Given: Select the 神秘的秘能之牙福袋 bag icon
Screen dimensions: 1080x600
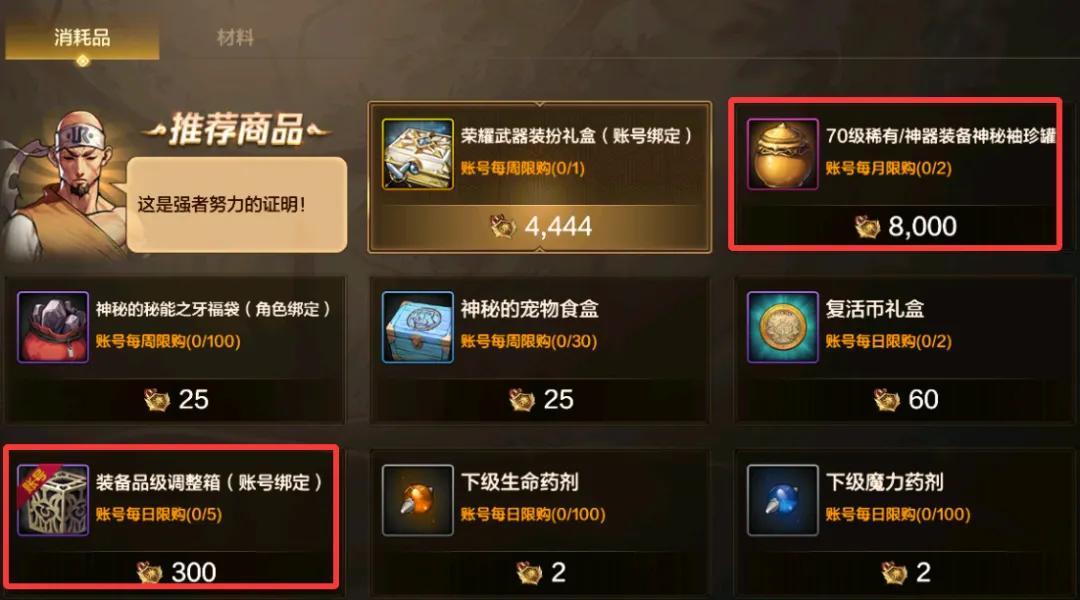Looking at the screenshot, I should coord(53,327).
